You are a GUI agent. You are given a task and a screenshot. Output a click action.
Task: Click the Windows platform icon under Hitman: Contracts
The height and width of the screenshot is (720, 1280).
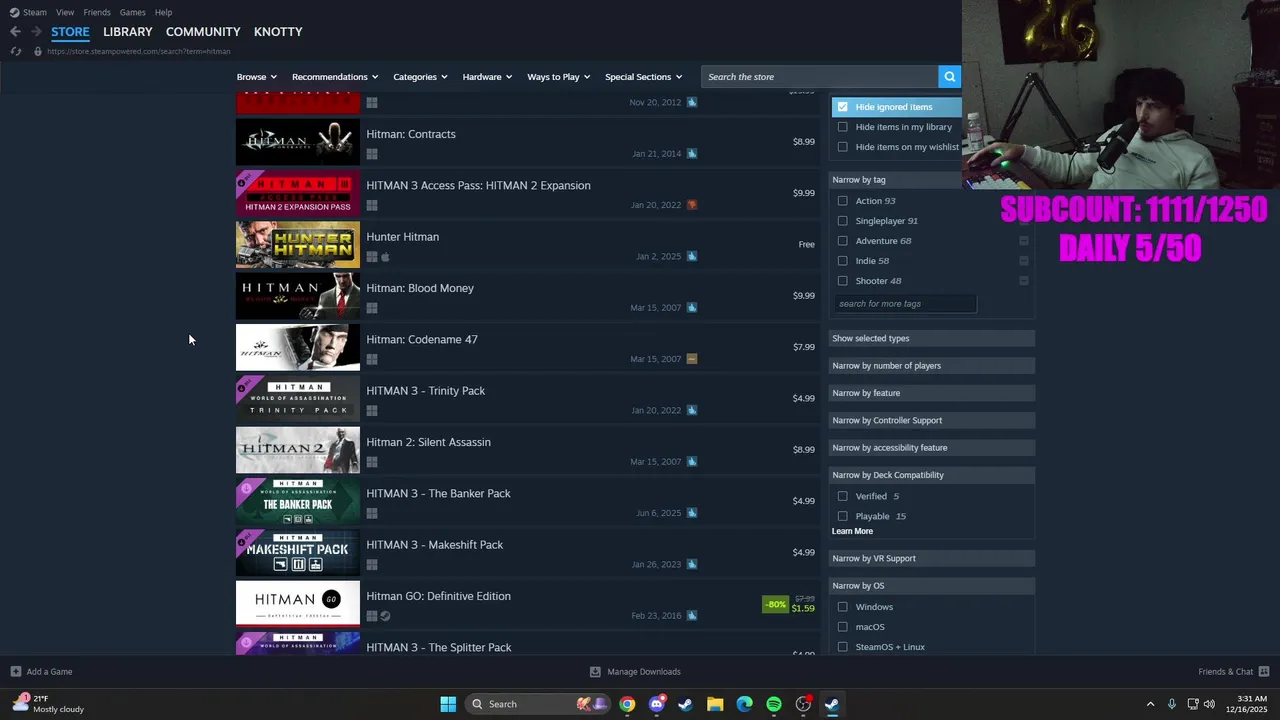tap(372, 154)
